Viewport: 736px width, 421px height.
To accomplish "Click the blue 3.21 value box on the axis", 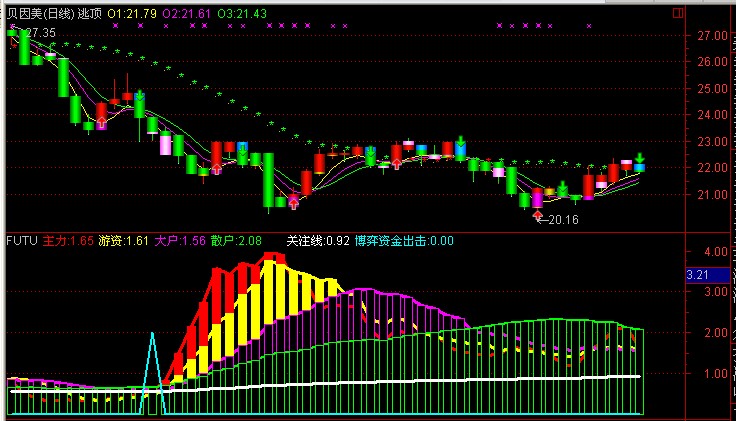I will pyautogui.click(x=698, y=274).
